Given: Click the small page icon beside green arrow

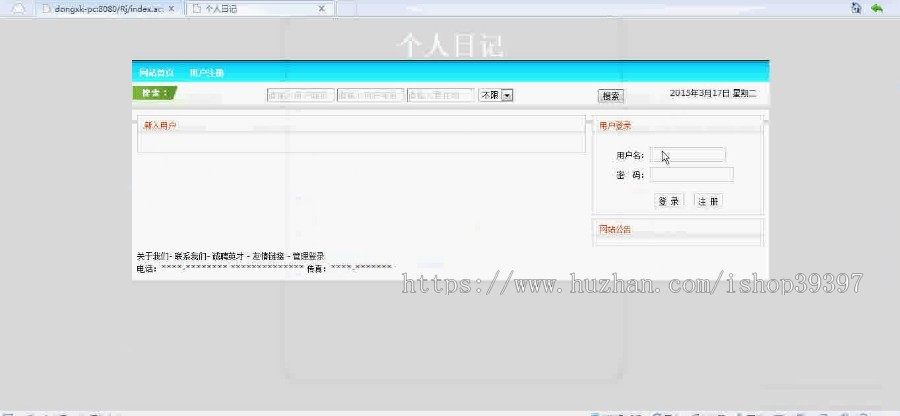Looking at the screenshot, I should click(856, 8).
